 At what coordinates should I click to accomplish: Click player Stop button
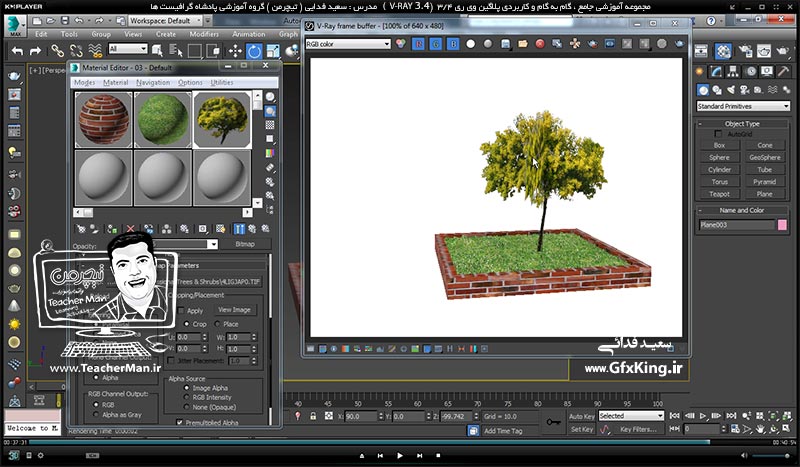tap(438, 455)
